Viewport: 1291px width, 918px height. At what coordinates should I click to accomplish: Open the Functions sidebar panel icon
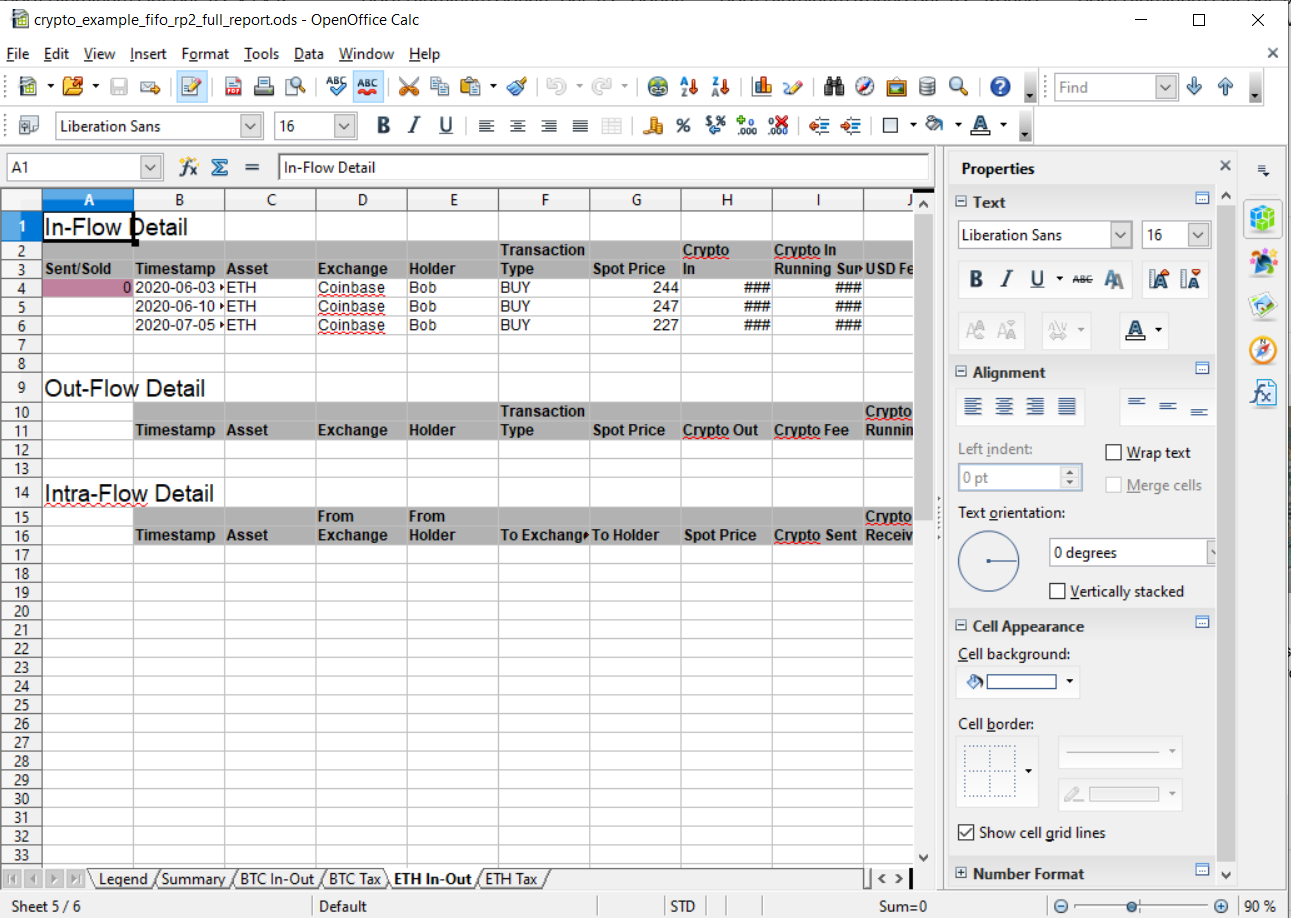[x=1263, y=393]
